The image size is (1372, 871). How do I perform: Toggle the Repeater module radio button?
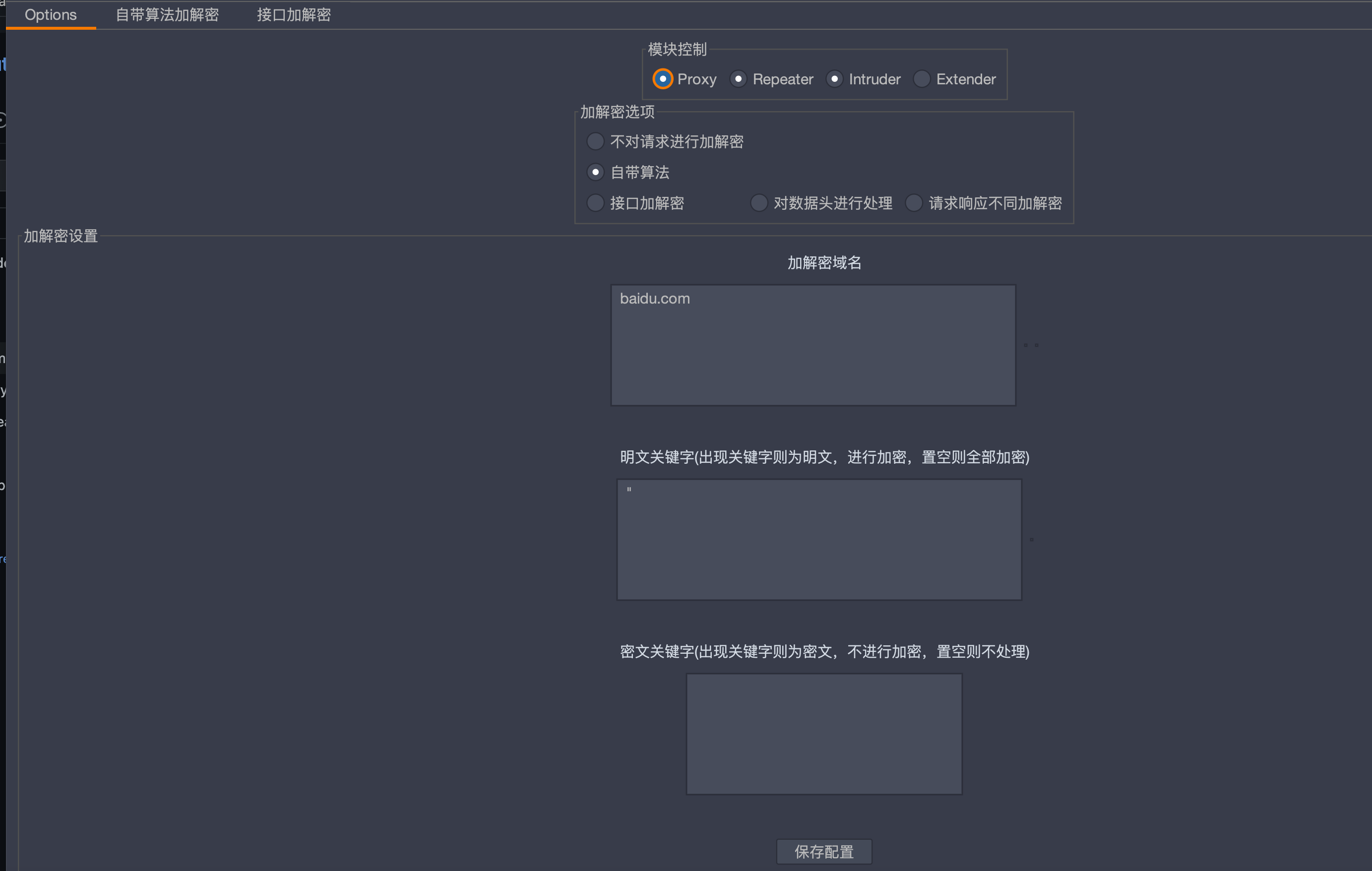(738, 78)
